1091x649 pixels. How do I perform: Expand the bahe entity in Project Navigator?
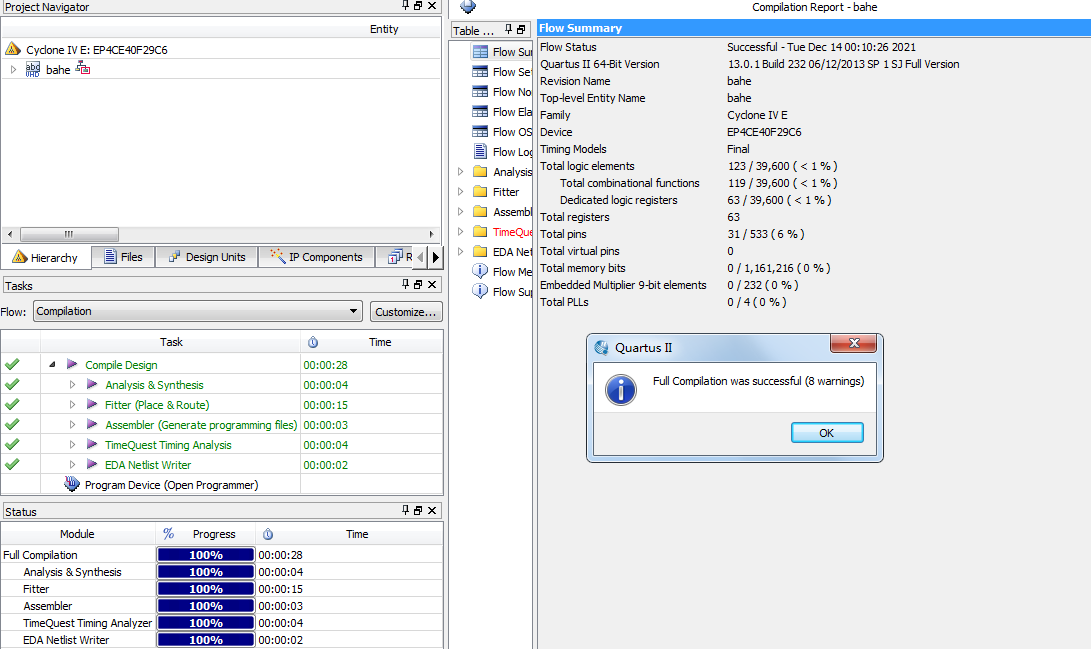coord(13,70)
